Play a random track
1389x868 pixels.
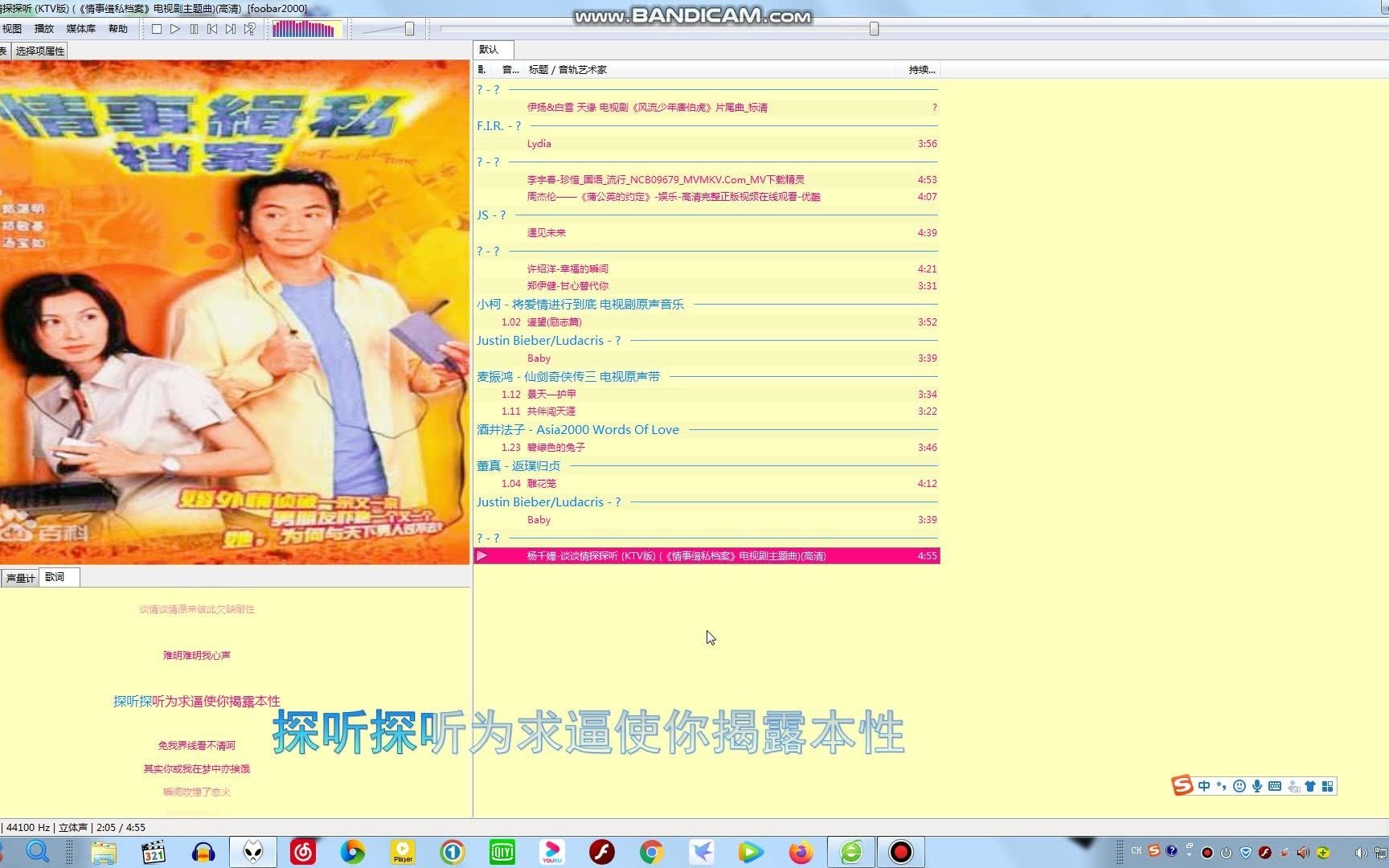click(250, 29)
